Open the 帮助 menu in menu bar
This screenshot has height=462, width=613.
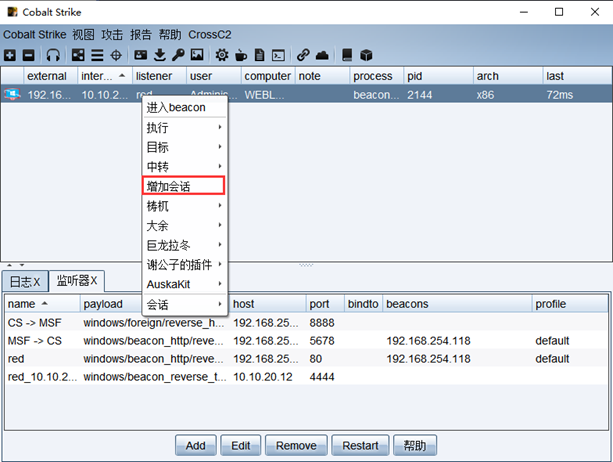pyautogui.click(x=170, y=35)
